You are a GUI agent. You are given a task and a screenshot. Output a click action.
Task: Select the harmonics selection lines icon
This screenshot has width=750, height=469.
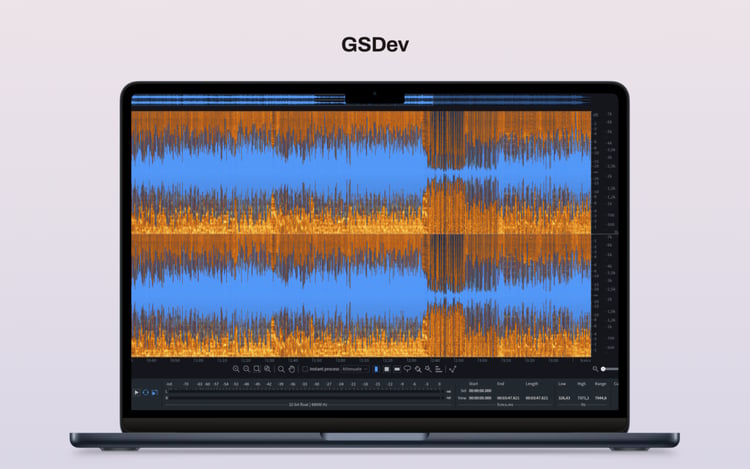coord(439,369)
